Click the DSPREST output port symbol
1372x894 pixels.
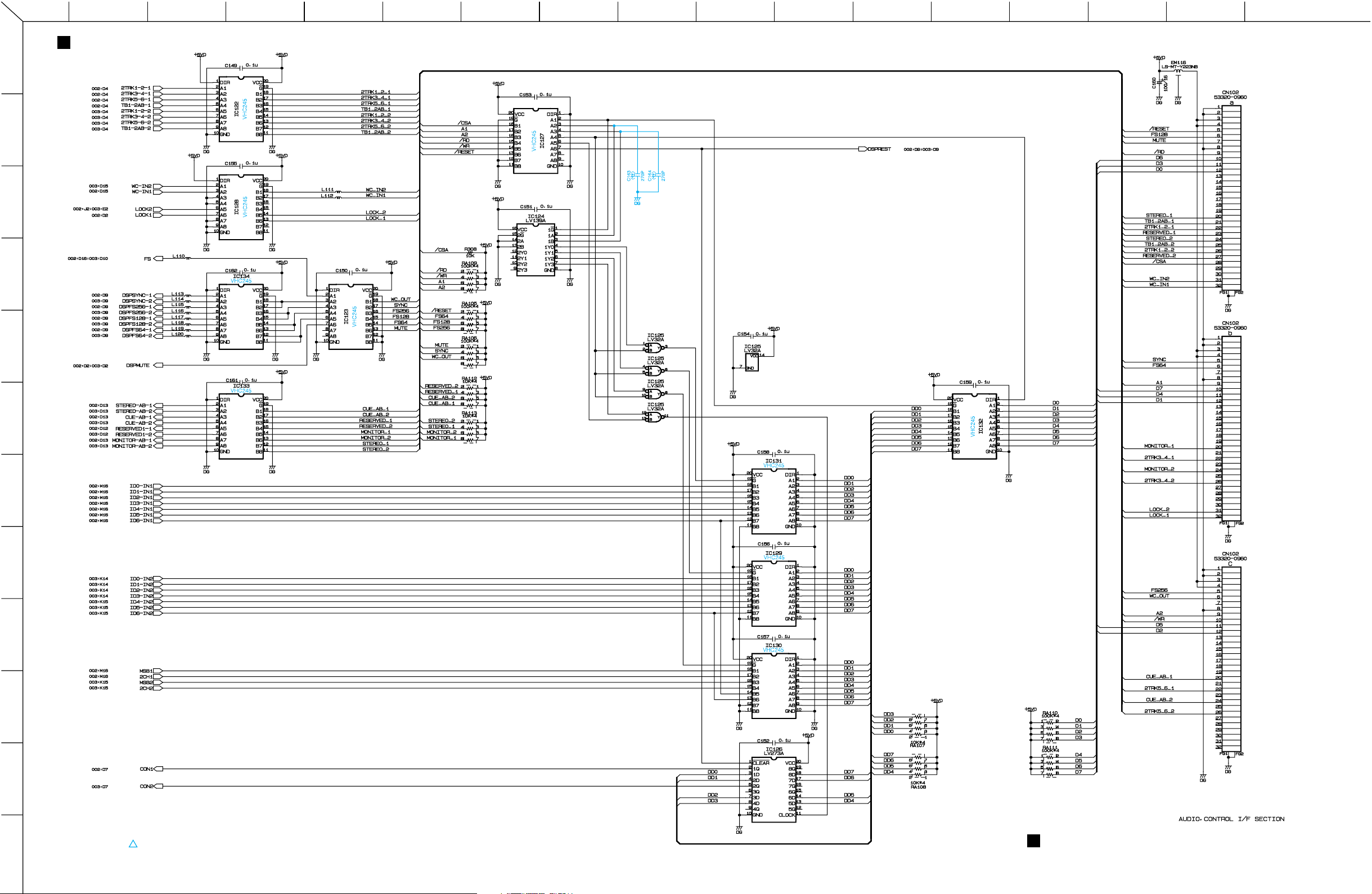(x=862, y=149)
